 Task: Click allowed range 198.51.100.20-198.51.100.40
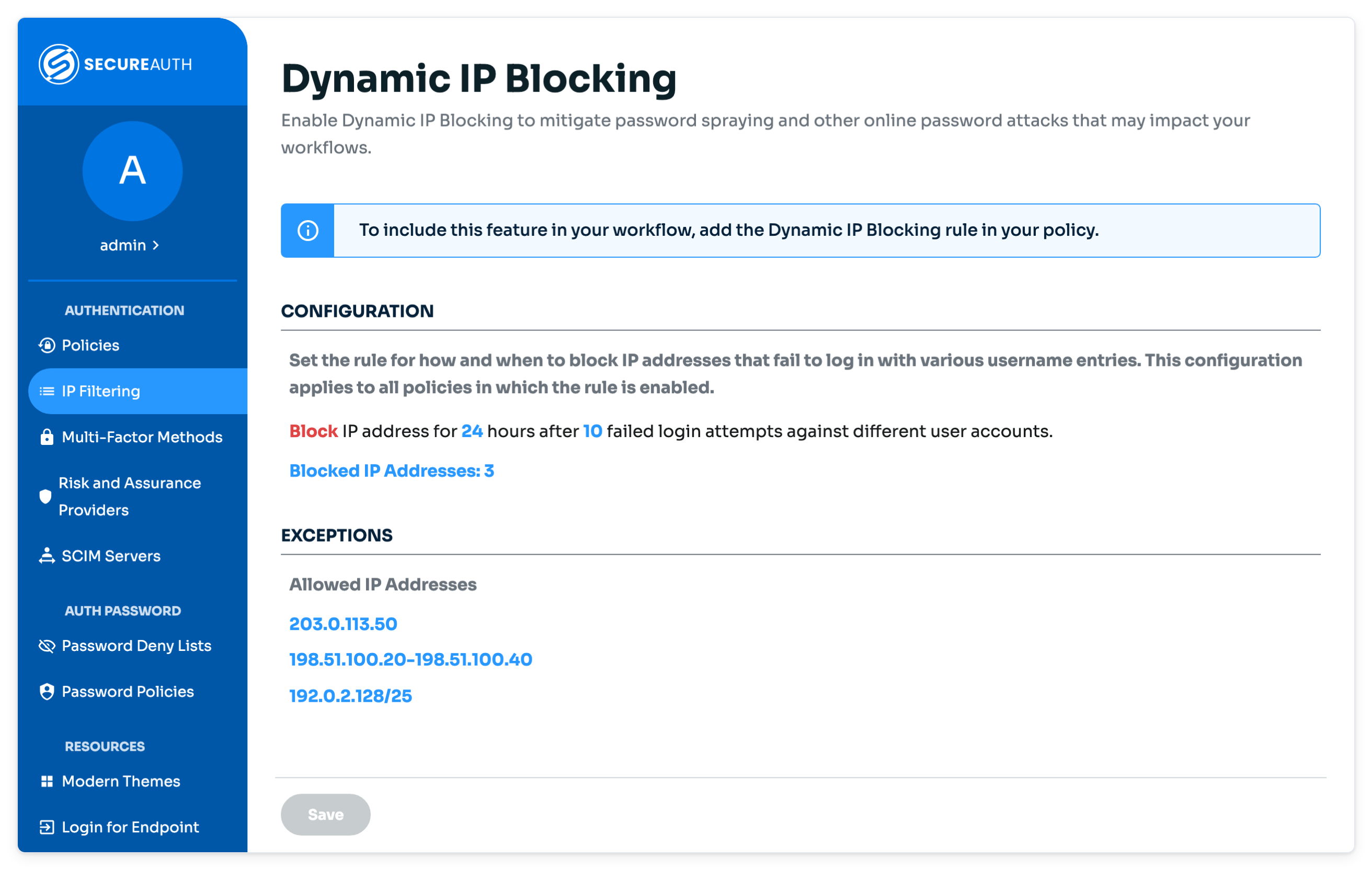click(411, 659)
